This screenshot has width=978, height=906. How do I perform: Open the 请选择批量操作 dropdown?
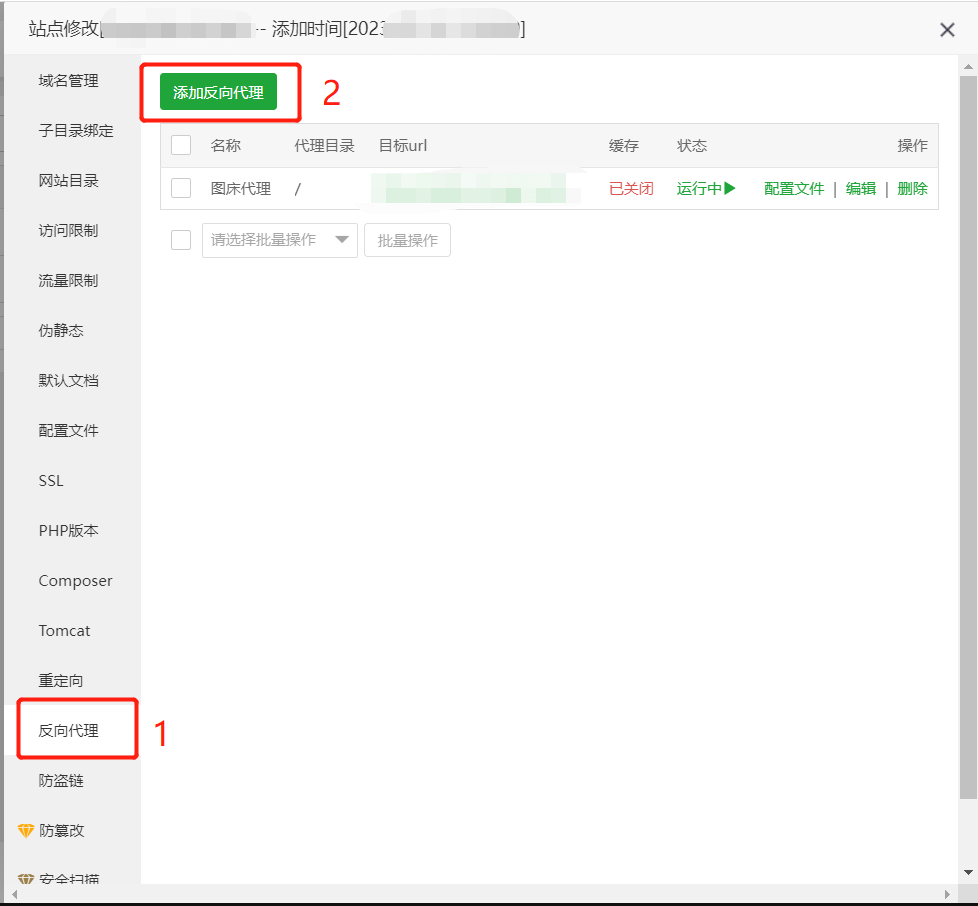click(x=279, y=240)
